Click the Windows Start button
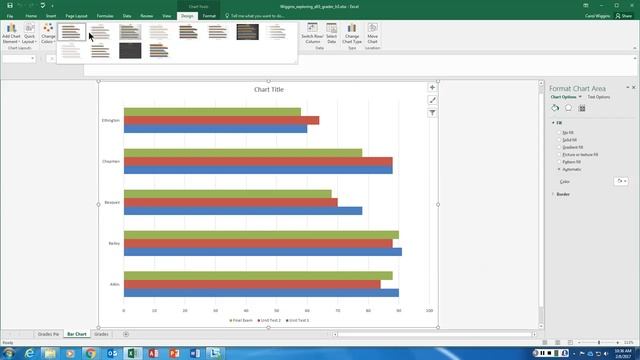Viewport: 640px width, 360px height. coord(9,353)
